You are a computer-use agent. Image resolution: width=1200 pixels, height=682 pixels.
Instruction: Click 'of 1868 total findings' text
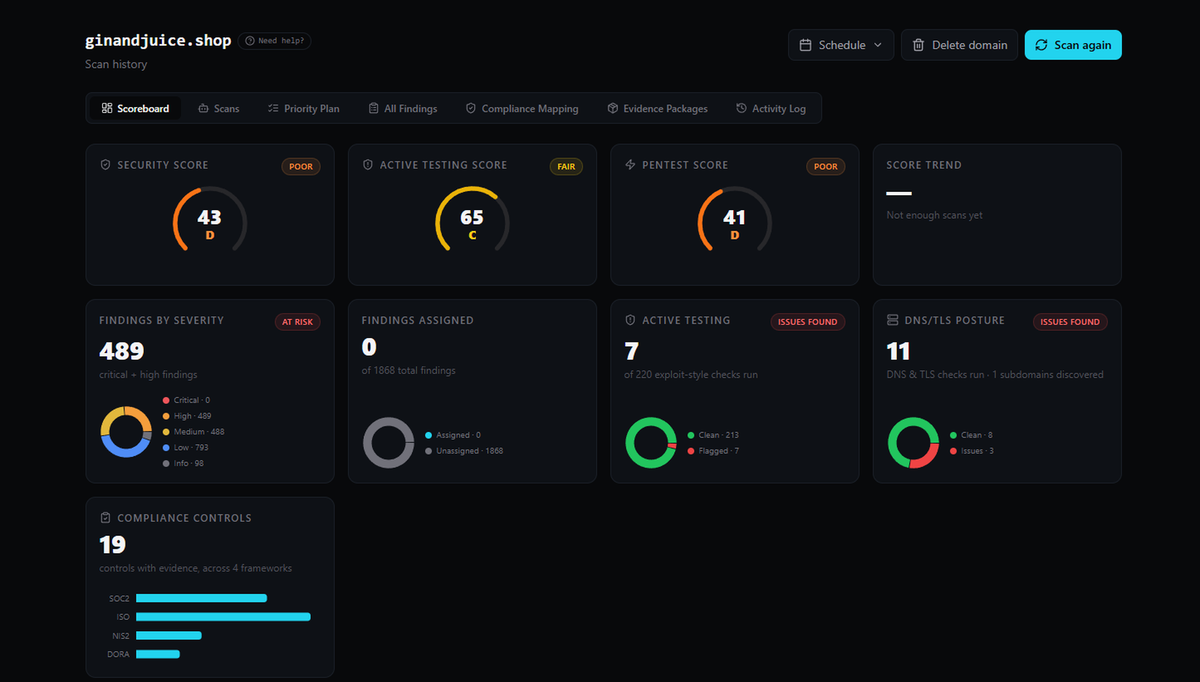coord(408,370)
